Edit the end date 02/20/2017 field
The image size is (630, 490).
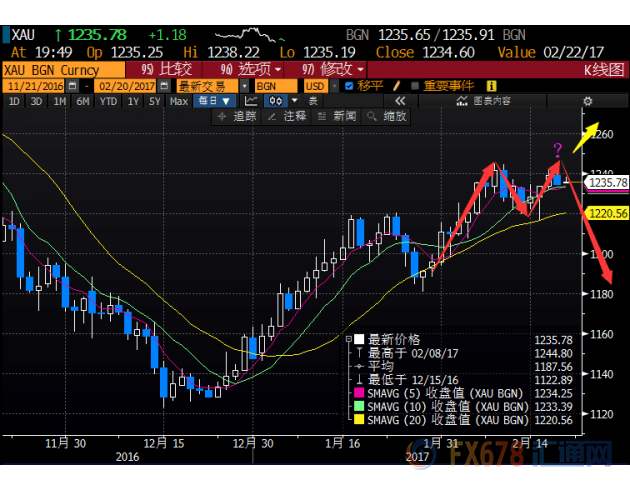coord(127,86)
